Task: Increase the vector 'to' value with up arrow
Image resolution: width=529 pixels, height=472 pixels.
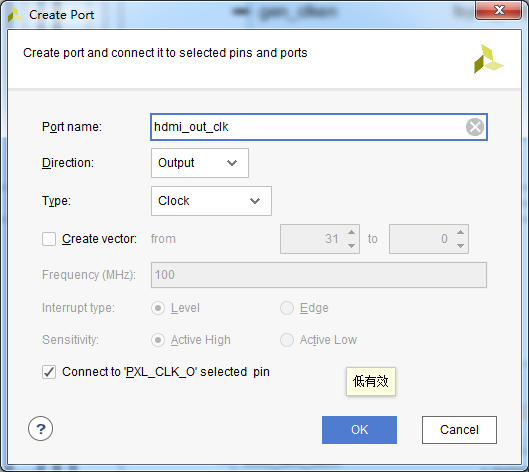Action: point(460,232)
